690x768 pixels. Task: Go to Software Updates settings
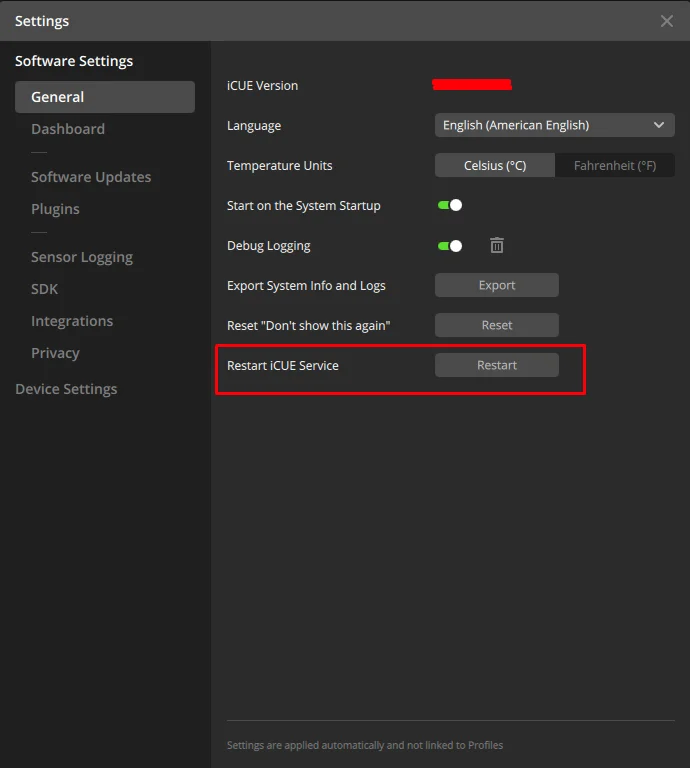(91, 177)
